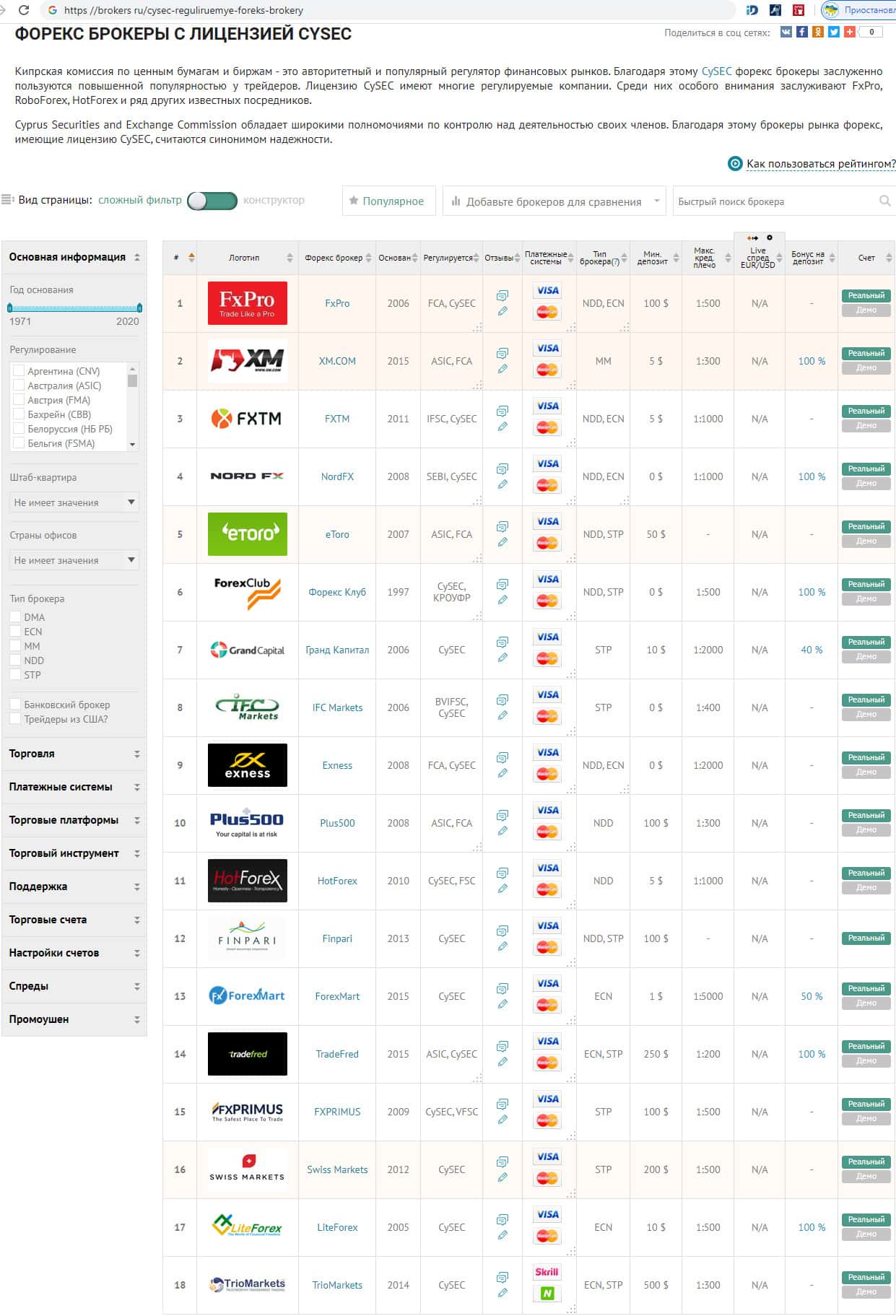
Task: Share on Facebook social icon
Action: pyautogui.click(x=802, y=32)
